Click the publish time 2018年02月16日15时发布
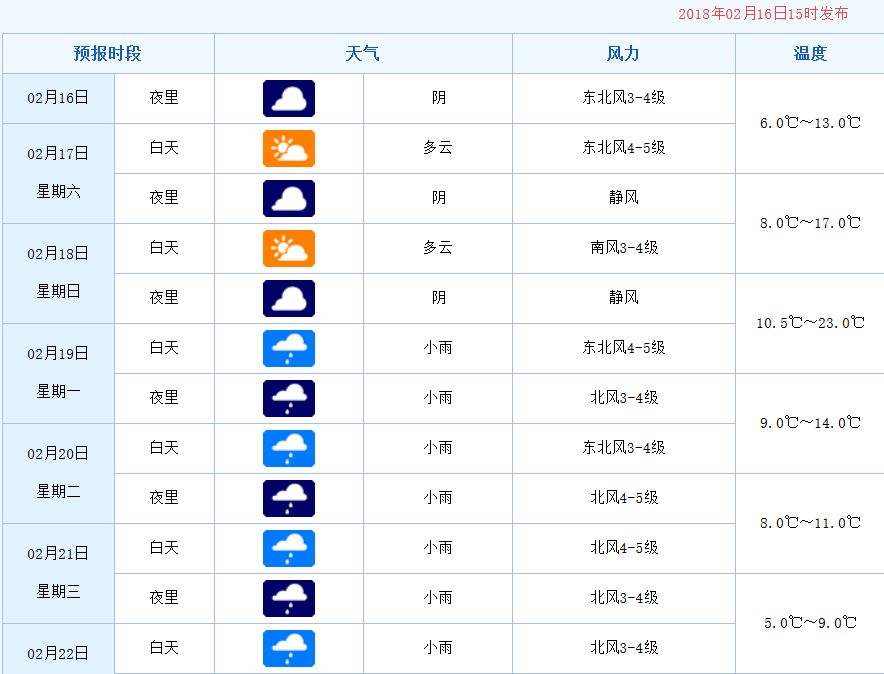 click(x=763, y=14)
